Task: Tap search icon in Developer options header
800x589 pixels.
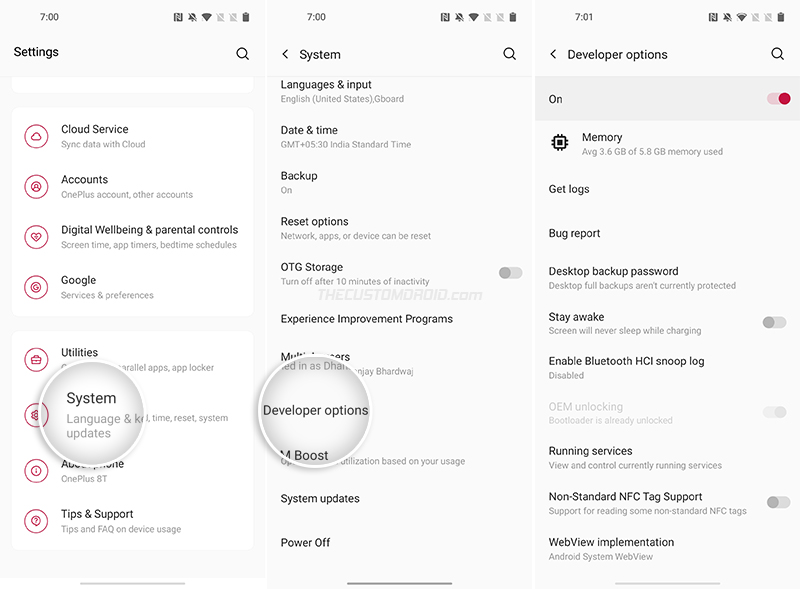Action: (x=777, y=54)
